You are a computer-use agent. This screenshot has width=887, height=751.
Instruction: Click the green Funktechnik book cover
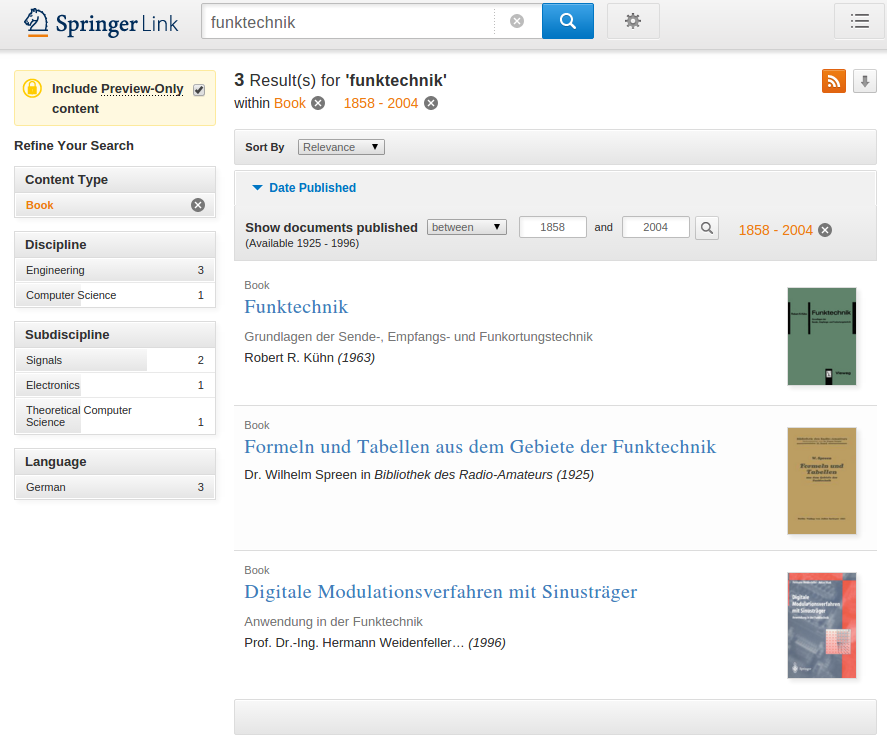click(x=821, y=336)
